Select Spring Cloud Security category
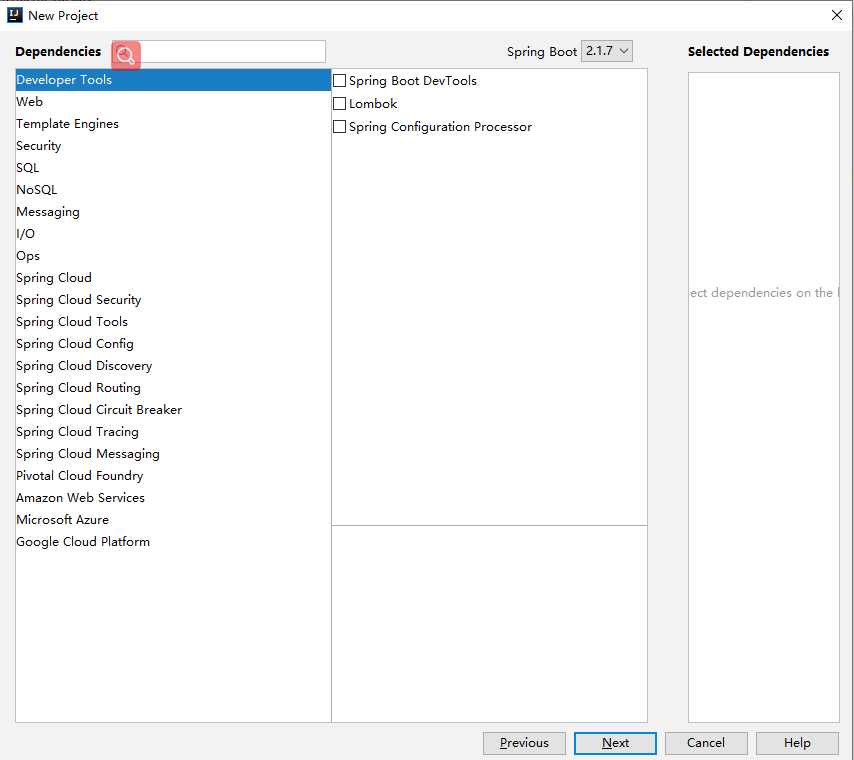This screenshot has width=854, height=760. coord(173,300)
